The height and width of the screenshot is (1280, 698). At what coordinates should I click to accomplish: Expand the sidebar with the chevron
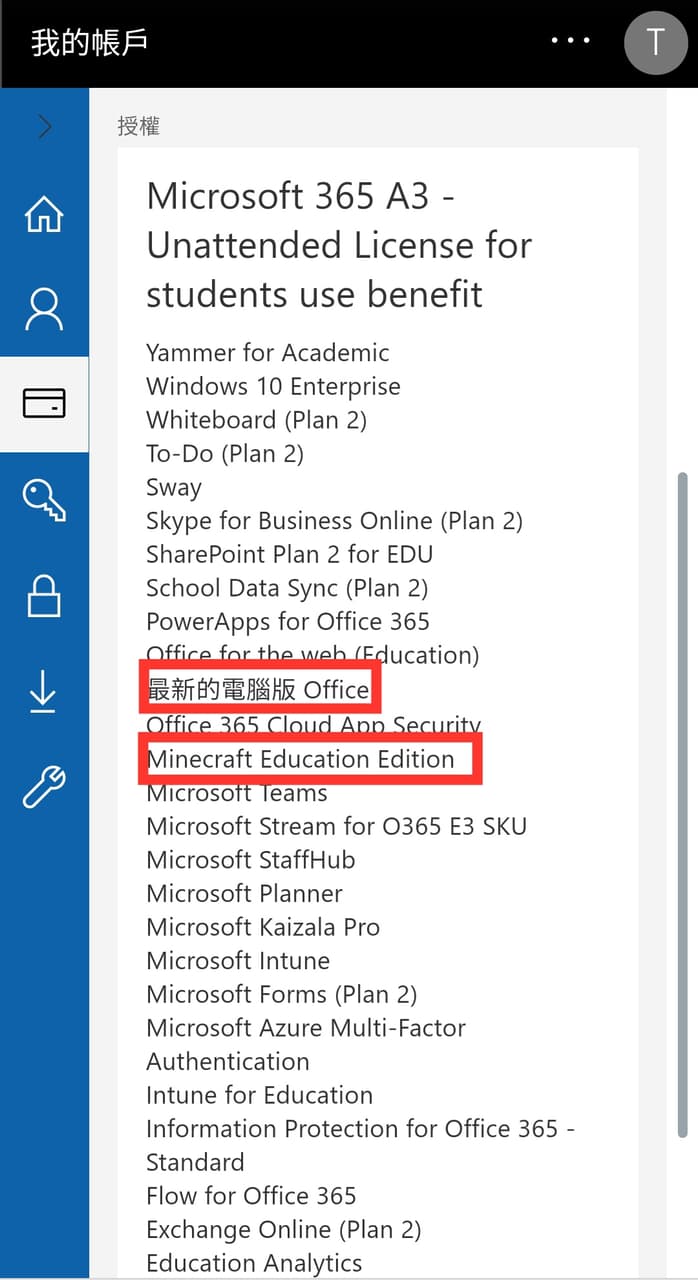click(44, 126)
